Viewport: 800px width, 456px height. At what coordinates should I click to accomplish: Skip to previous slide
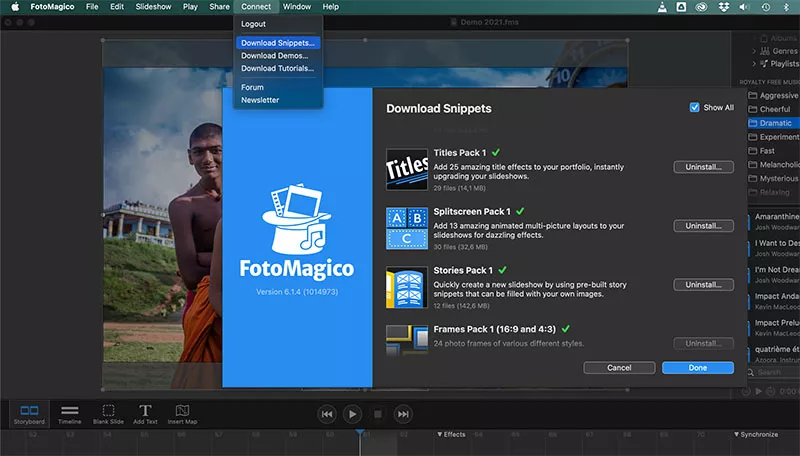pos(327,414)
